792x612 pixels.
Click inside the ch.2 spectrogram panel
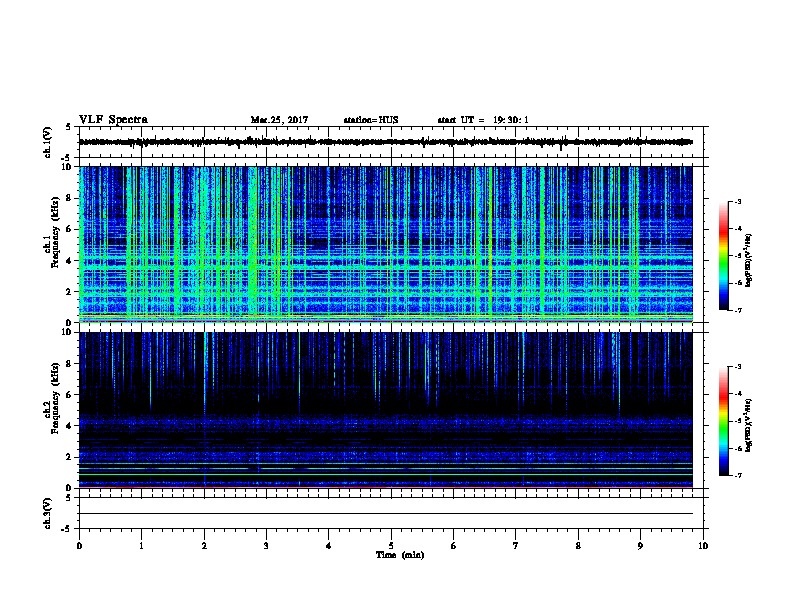(386, 410)
